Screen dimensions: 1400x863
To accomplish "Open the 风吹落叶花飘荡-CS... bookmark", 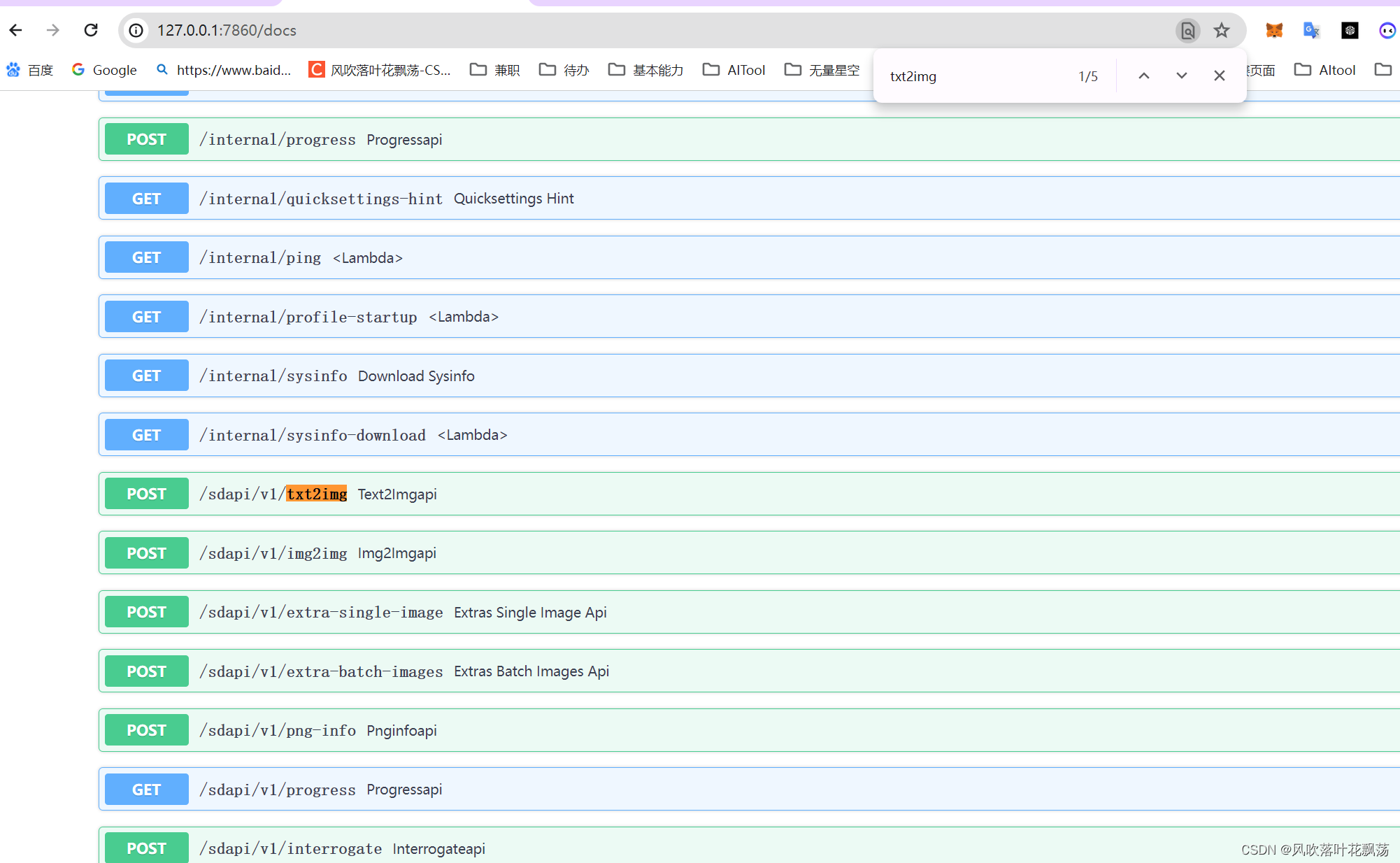I will (380, 70).
